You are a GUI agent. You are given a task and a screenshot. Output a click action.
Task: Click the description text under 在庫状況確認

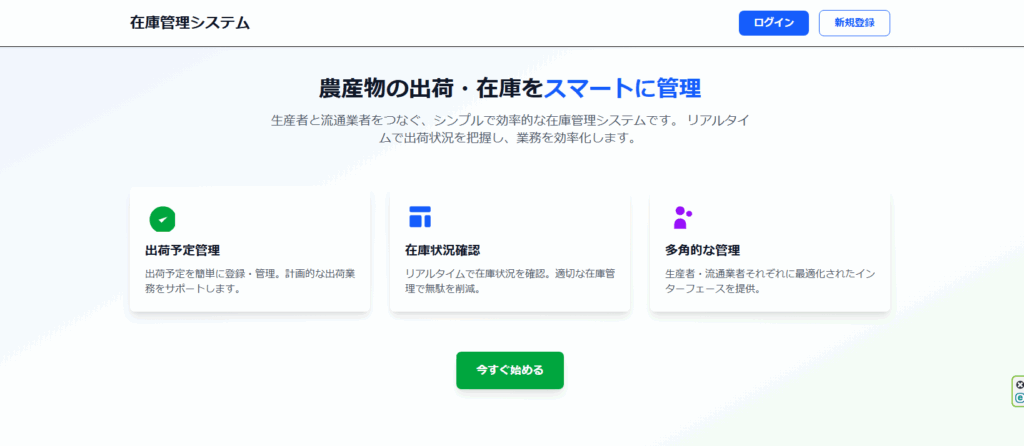click(509, 281)
